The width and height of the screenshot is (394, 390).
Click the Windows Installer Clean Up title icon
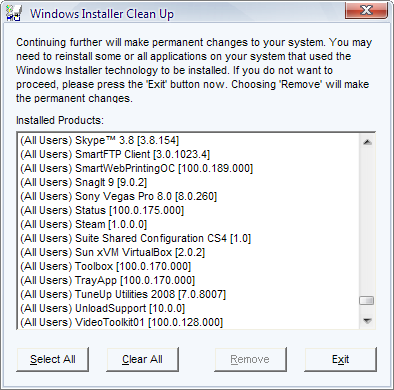[14, 14]
